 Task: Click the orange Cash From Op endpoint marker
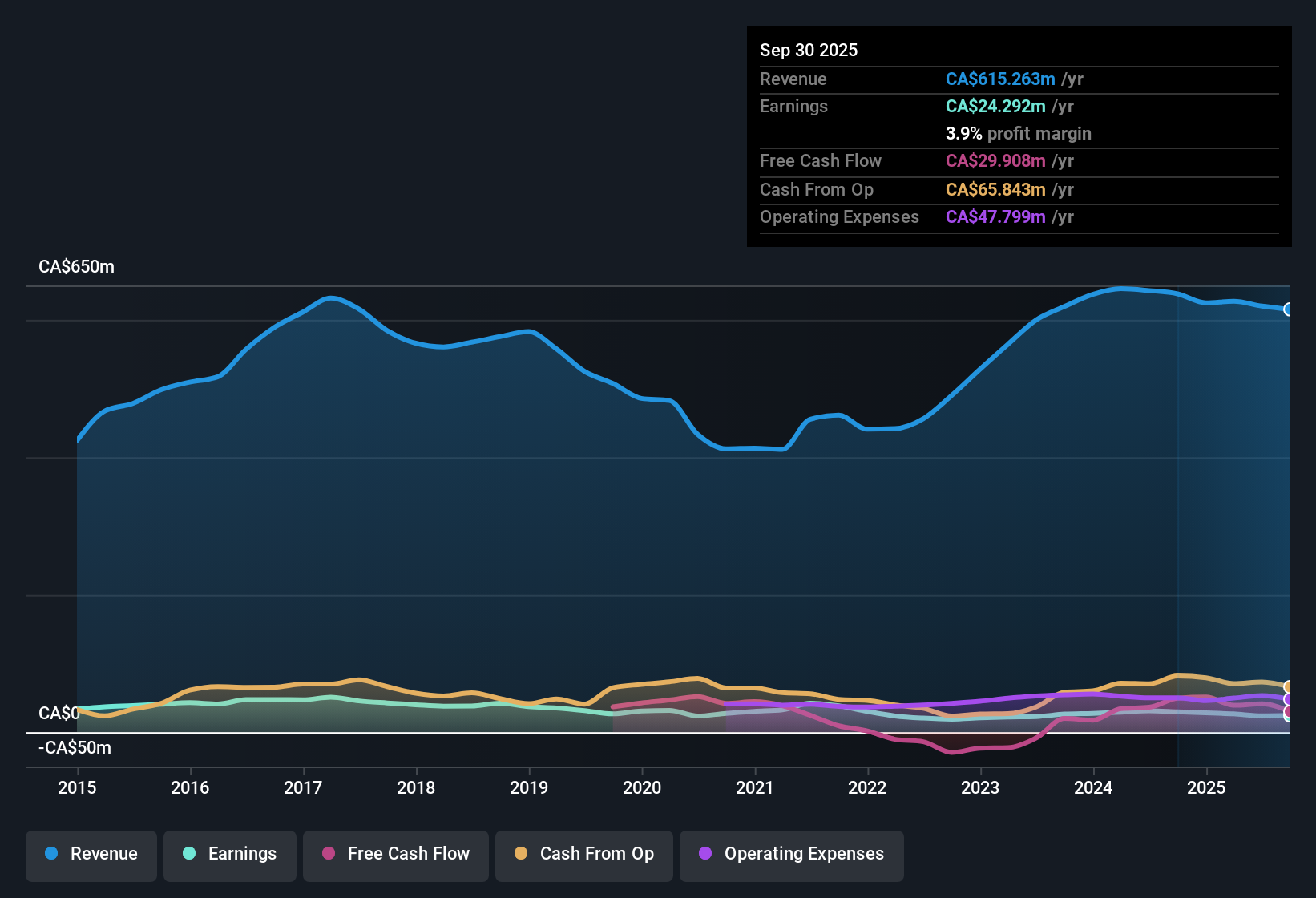pyautogui.click(x=1288, y=688)
